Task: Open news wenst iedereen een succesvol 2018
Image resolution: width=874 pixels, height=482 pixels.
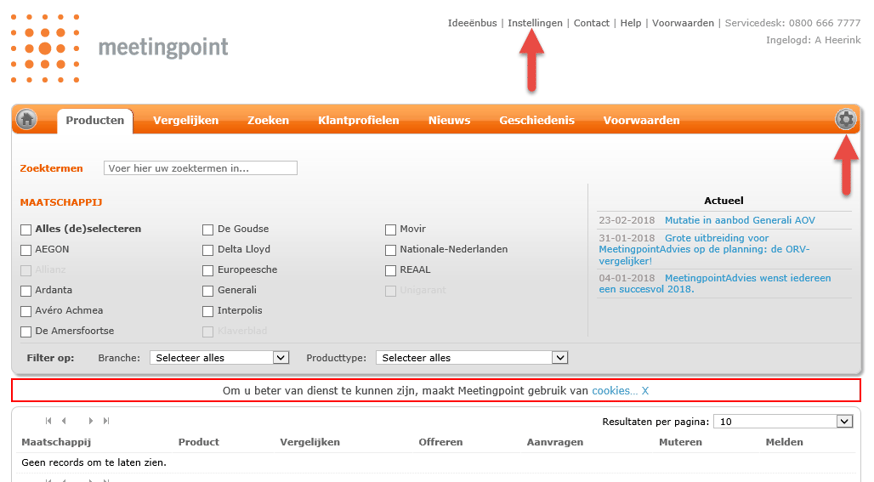Action: pos(715,283)
